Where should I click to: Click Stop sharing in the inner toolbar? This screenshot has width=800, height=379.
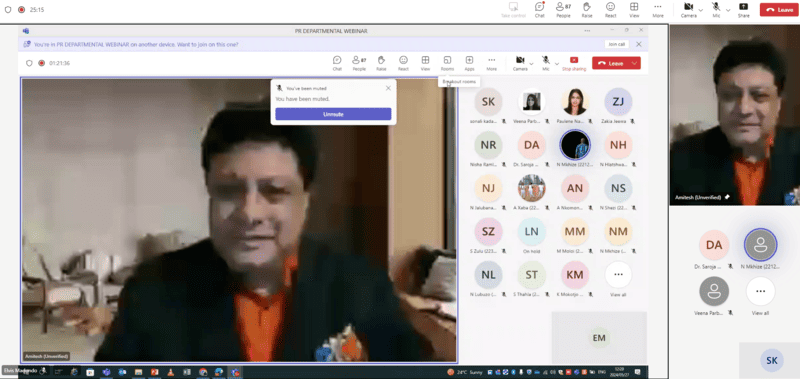[574, 63]
